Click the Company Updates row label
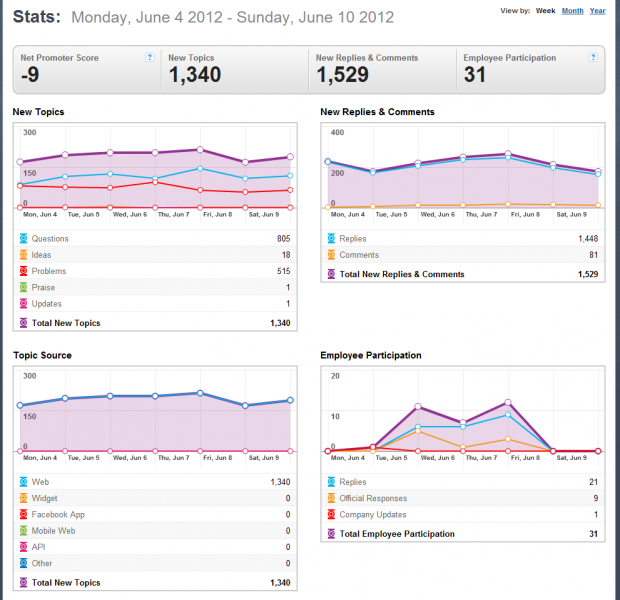 [x=373, y=515]
